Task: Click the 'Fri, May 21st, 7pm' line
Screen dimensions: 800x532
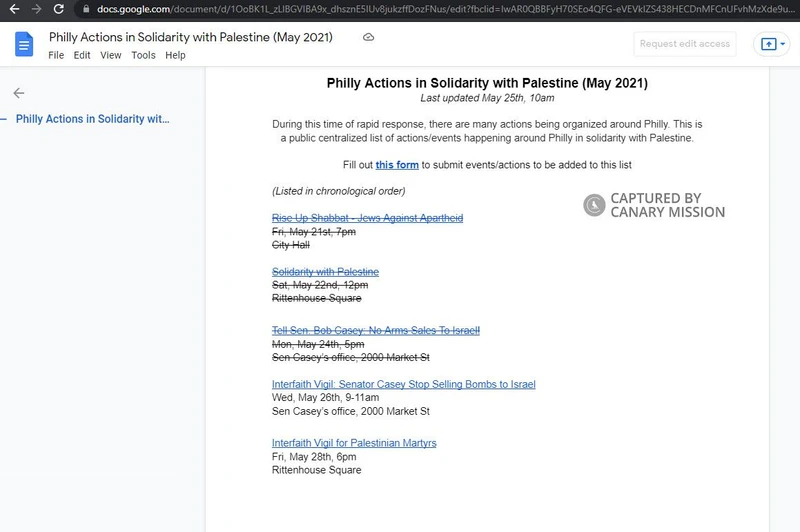Action: (x=314, y=232)
